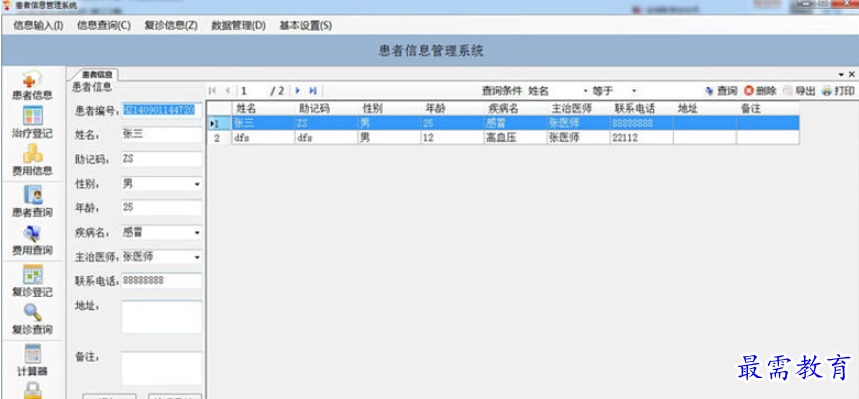This screenshot has height=399, width=859.
Task: Click the 助记码 input field
Action: 161,159
